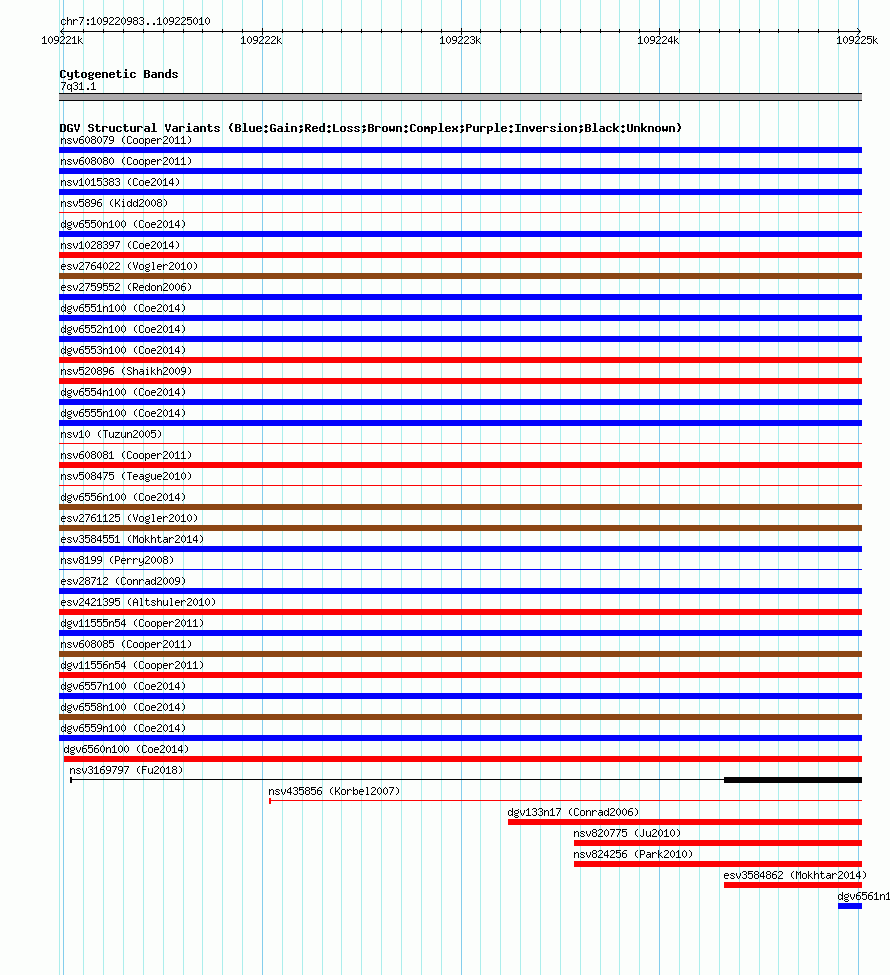Click the nsv5896 (Kidd2008) label
The image size is (890, 975).
(x=114, y=203)
